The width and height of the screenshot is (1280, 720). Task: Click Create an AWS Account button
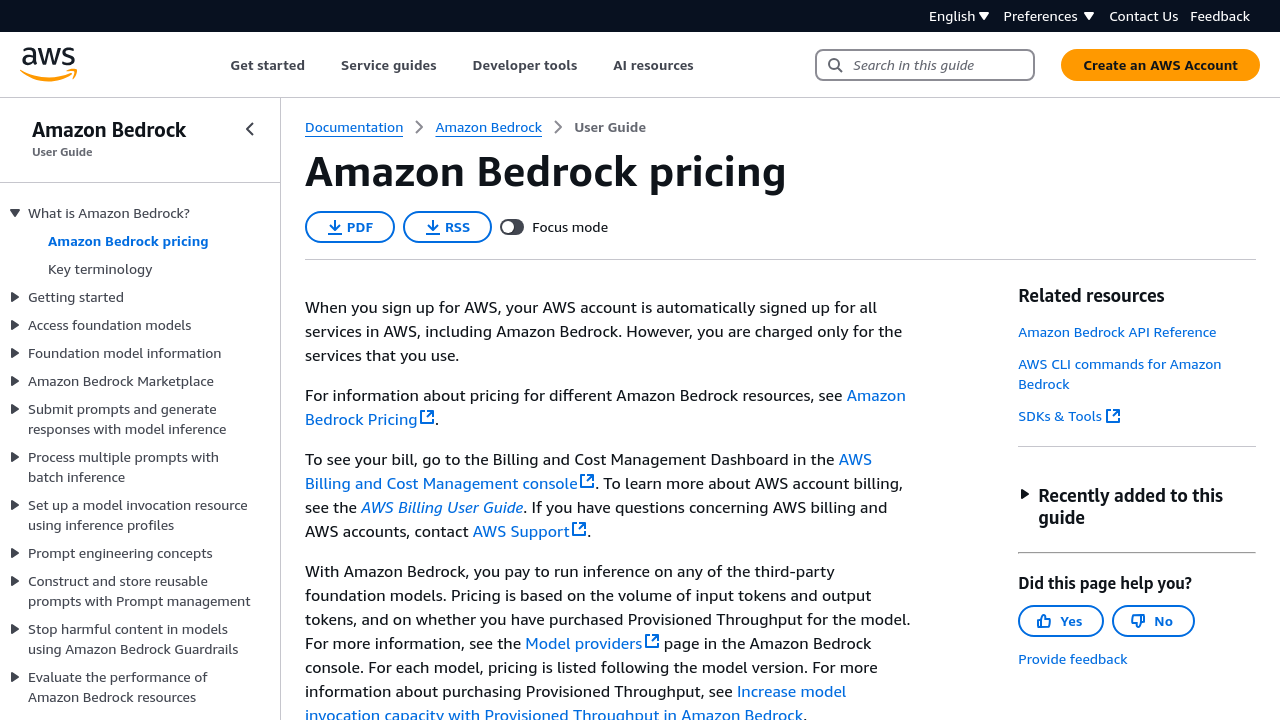tap(1160, 65)
